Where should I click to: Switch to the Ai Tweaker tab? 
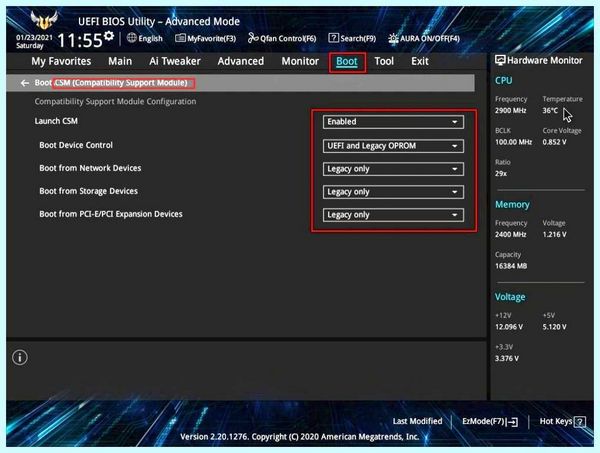(175, 61)
